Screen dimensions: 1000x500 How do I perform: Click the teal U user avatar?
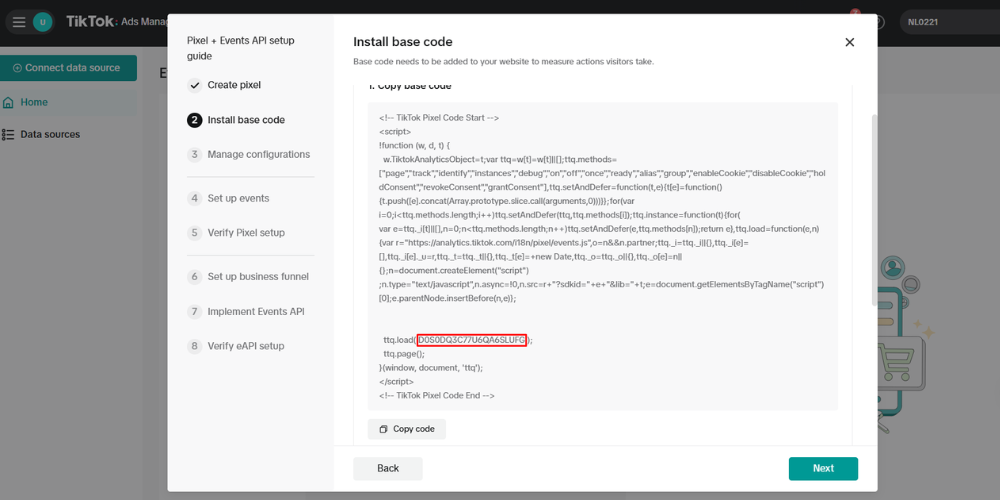[43, 22]
